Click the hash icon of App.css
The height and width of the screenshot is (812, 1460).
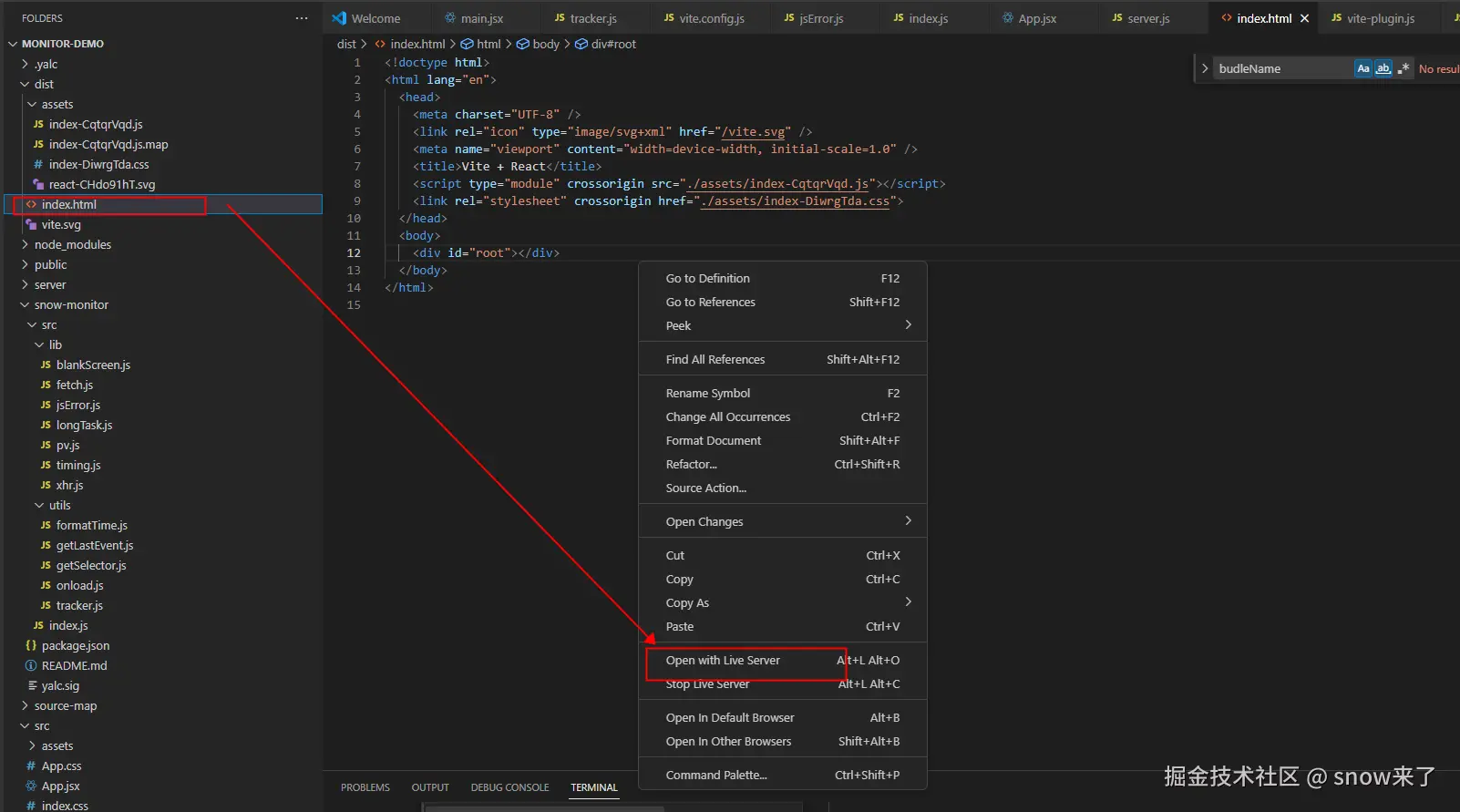(x=31, y=766)
